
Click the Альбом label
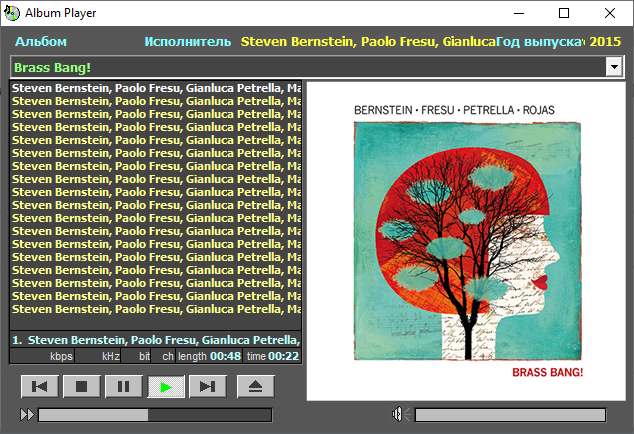point(41,42)
